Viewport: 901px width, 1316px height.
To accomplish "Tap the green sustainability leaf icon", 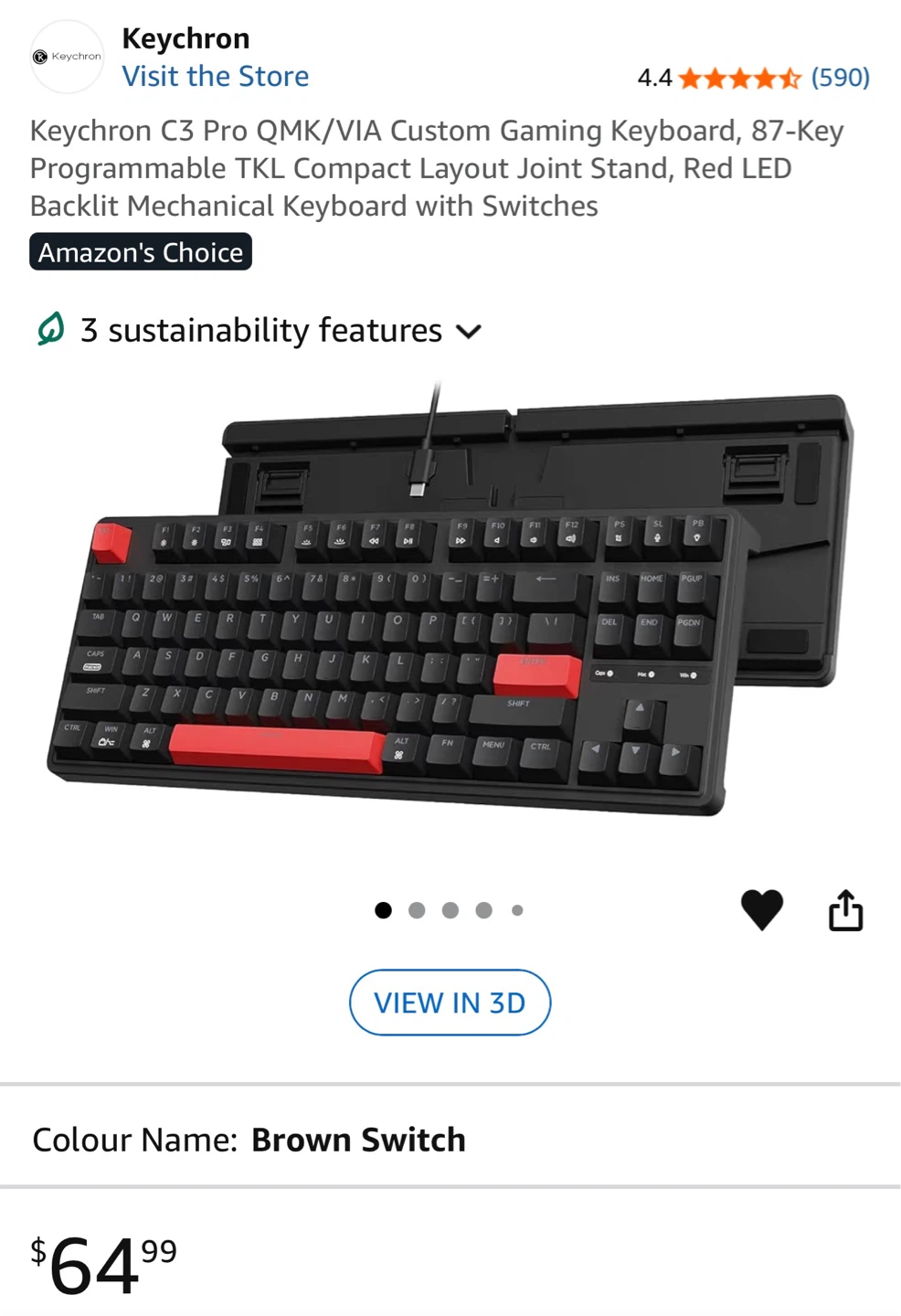I will [50, 329].
